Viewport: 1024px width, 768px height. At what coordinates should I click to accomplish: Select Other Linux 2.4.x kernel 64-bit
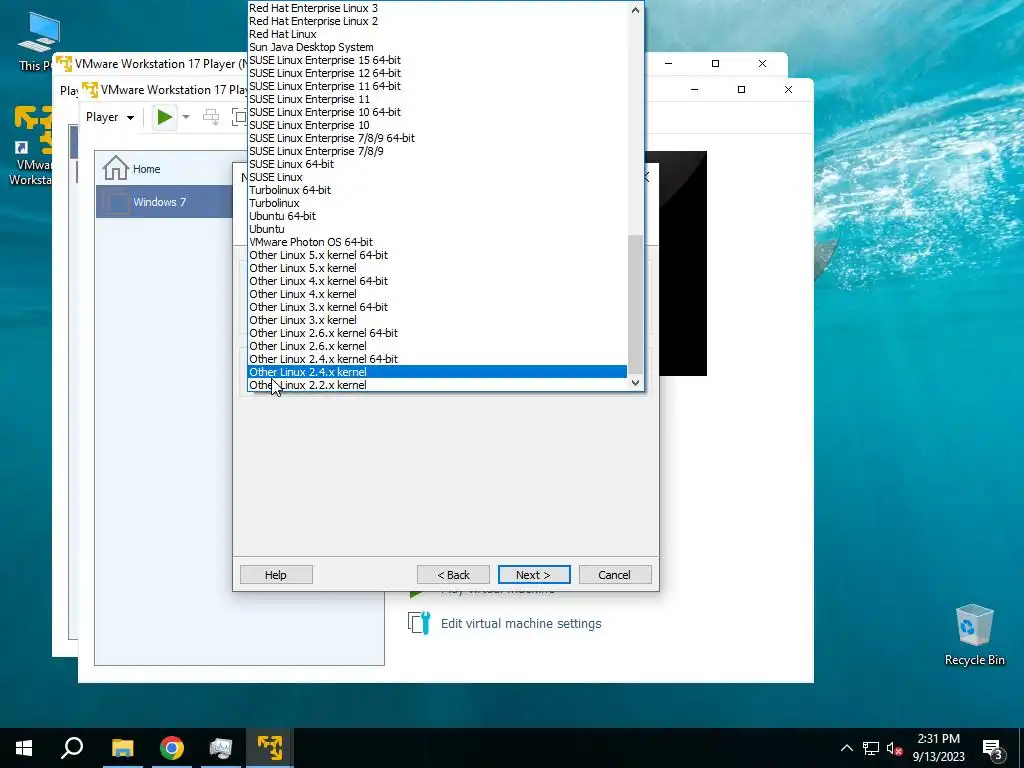coord(438,359)
